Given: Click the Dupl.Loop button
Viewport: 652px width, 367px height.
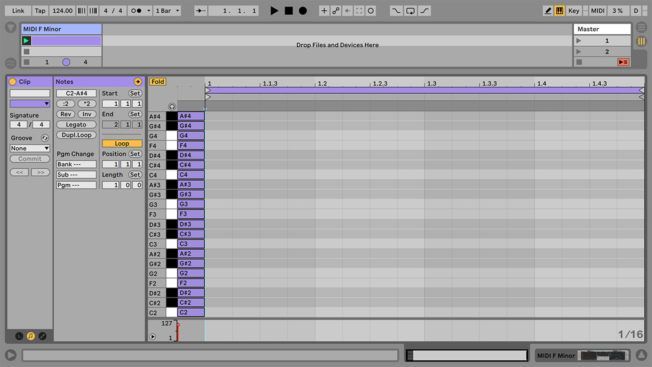Looking at the screenshot, I should 76,135.
